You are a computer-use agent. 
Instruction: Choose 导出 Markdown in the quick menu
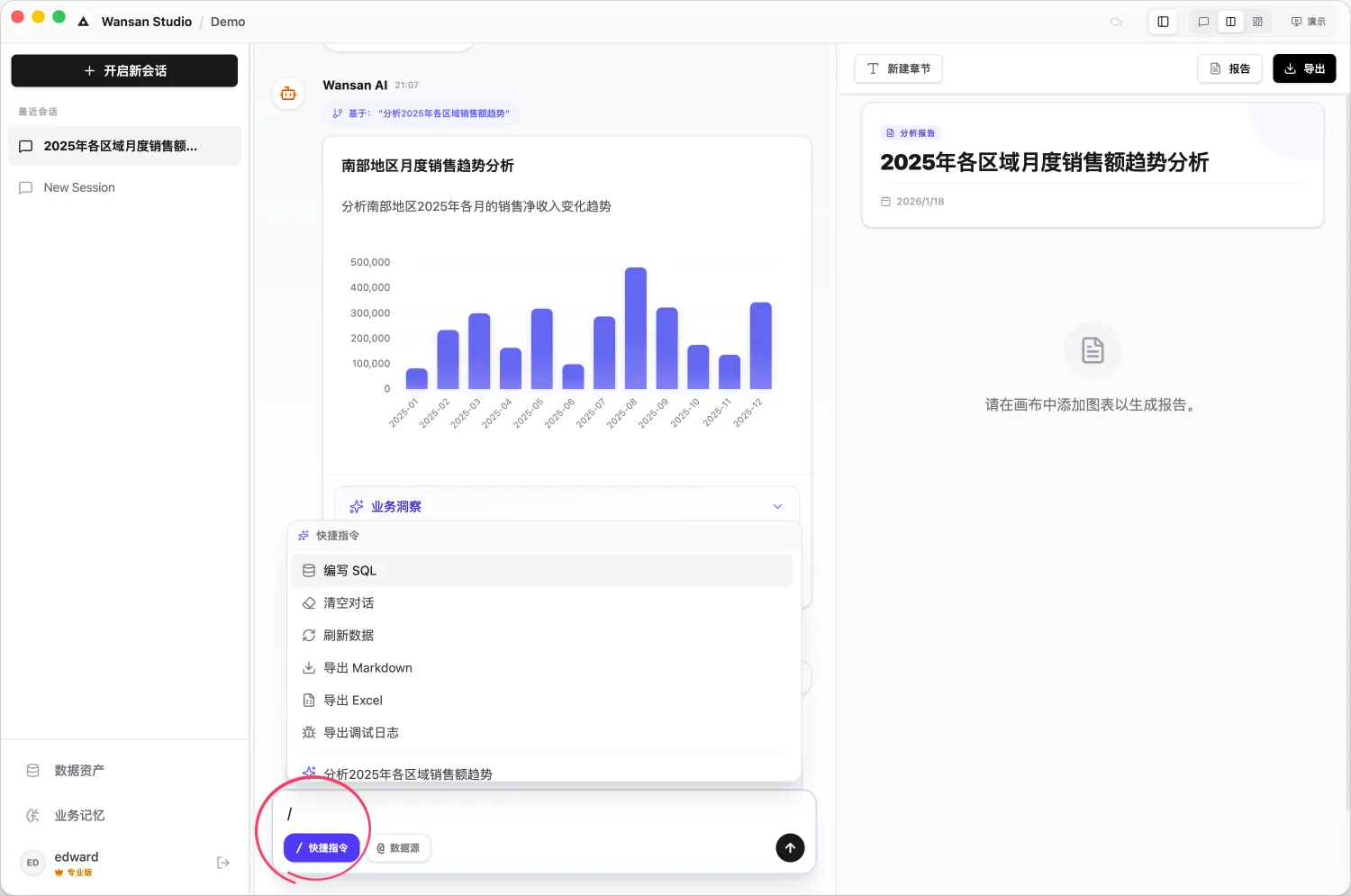coord(368,667)
